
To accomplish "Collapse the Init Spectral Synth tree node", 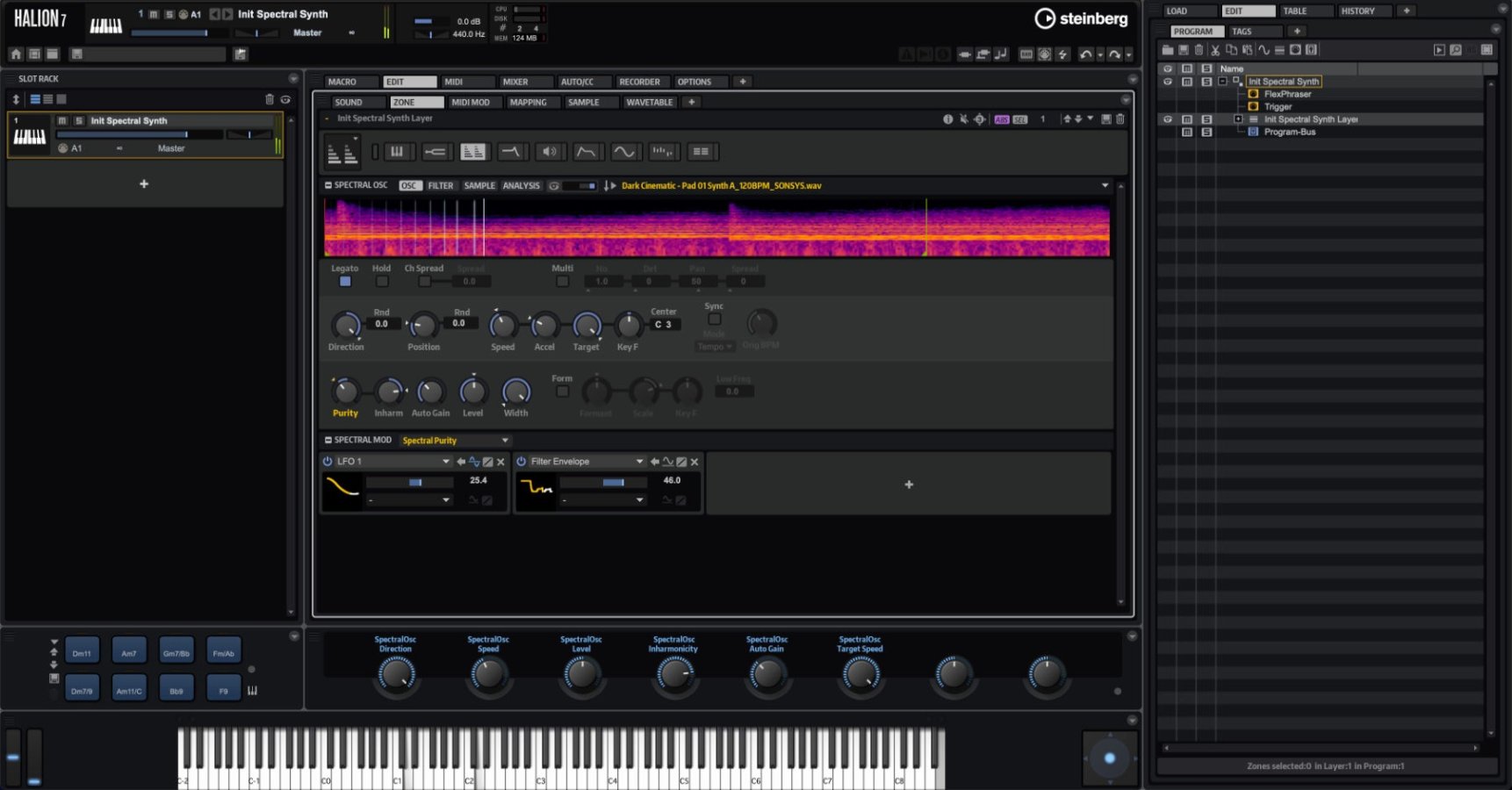I will [x=1220, y=80].
